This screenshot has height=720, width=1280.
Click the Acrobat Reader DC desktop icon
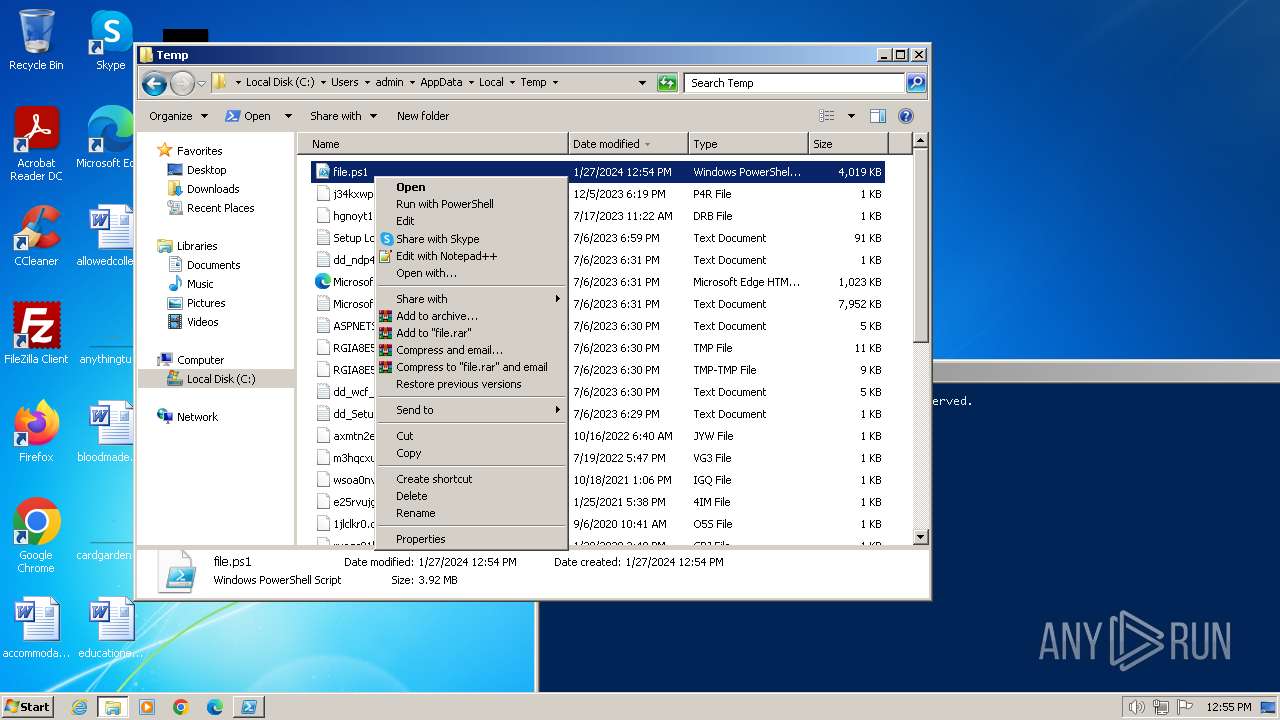click(x=36, y=144)
